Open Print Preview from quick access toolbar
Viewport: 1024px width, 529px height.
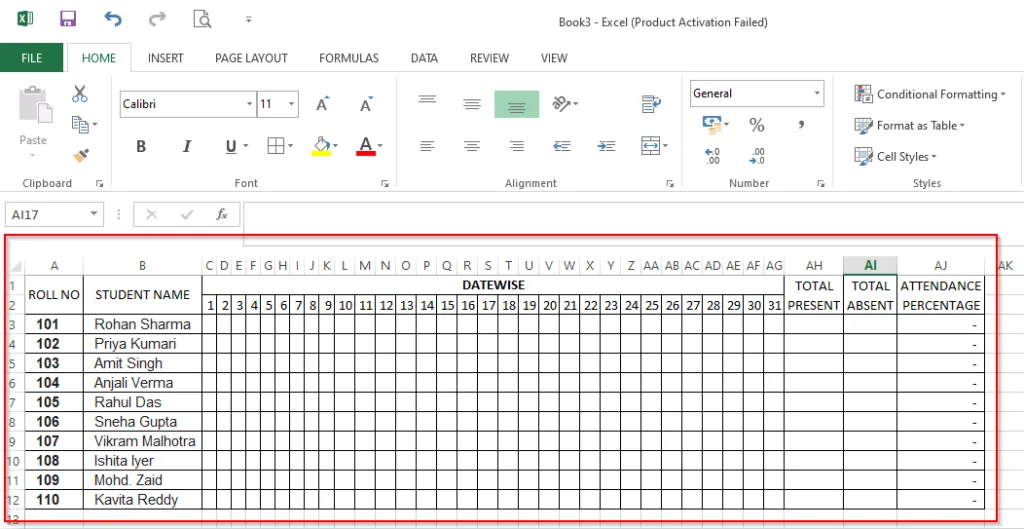click(202, 19)
